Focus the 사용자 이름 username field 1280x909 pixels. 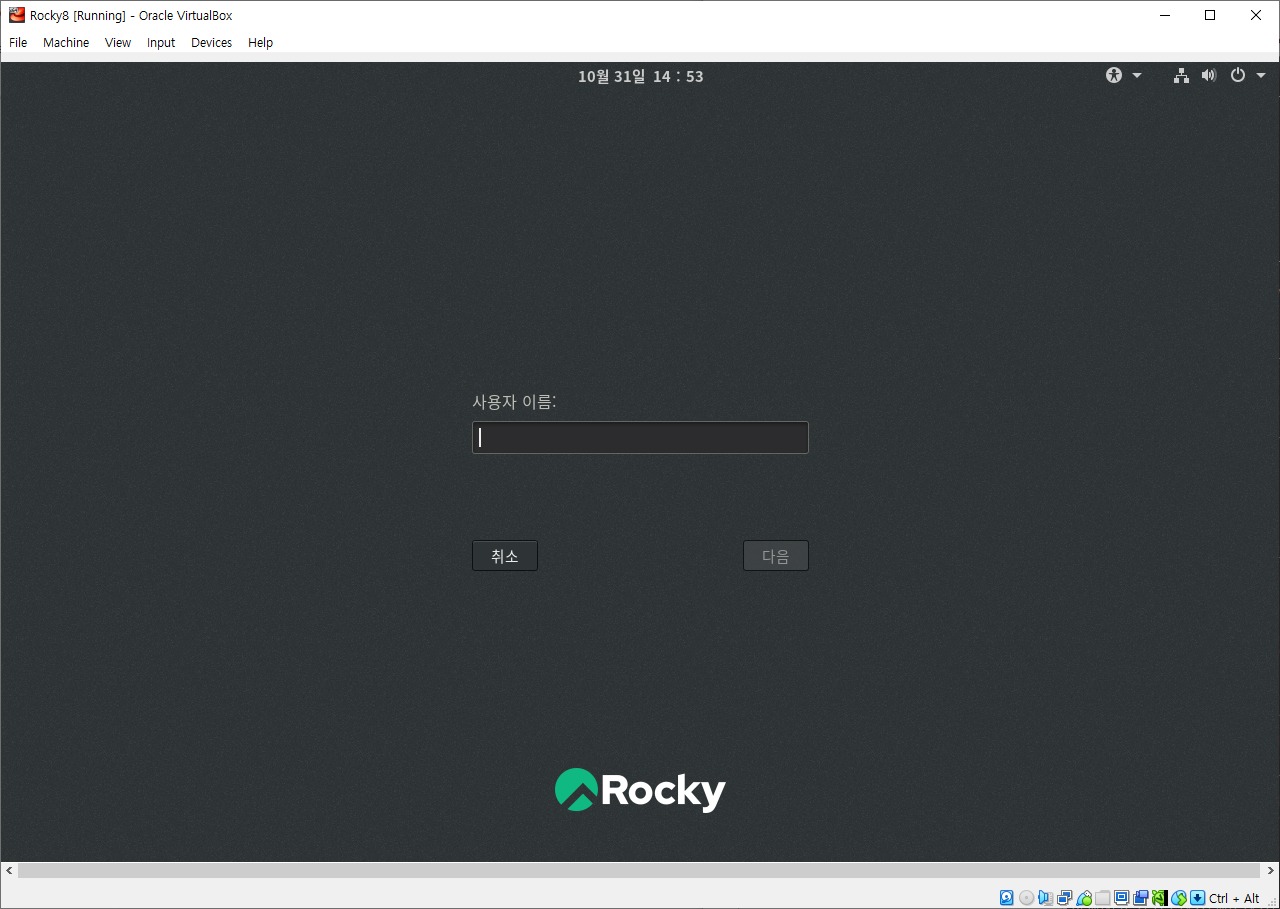pos(640,437)
